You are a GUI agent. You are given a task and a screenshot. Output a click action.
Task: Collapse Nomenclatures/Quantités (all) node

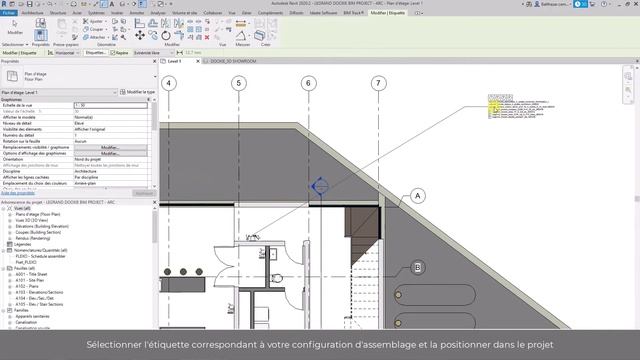[x=4, y=250]
